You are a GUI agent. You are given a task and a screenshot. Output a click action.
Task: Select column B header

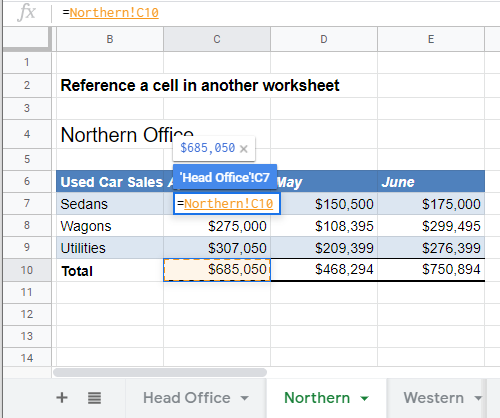[110, 39]
